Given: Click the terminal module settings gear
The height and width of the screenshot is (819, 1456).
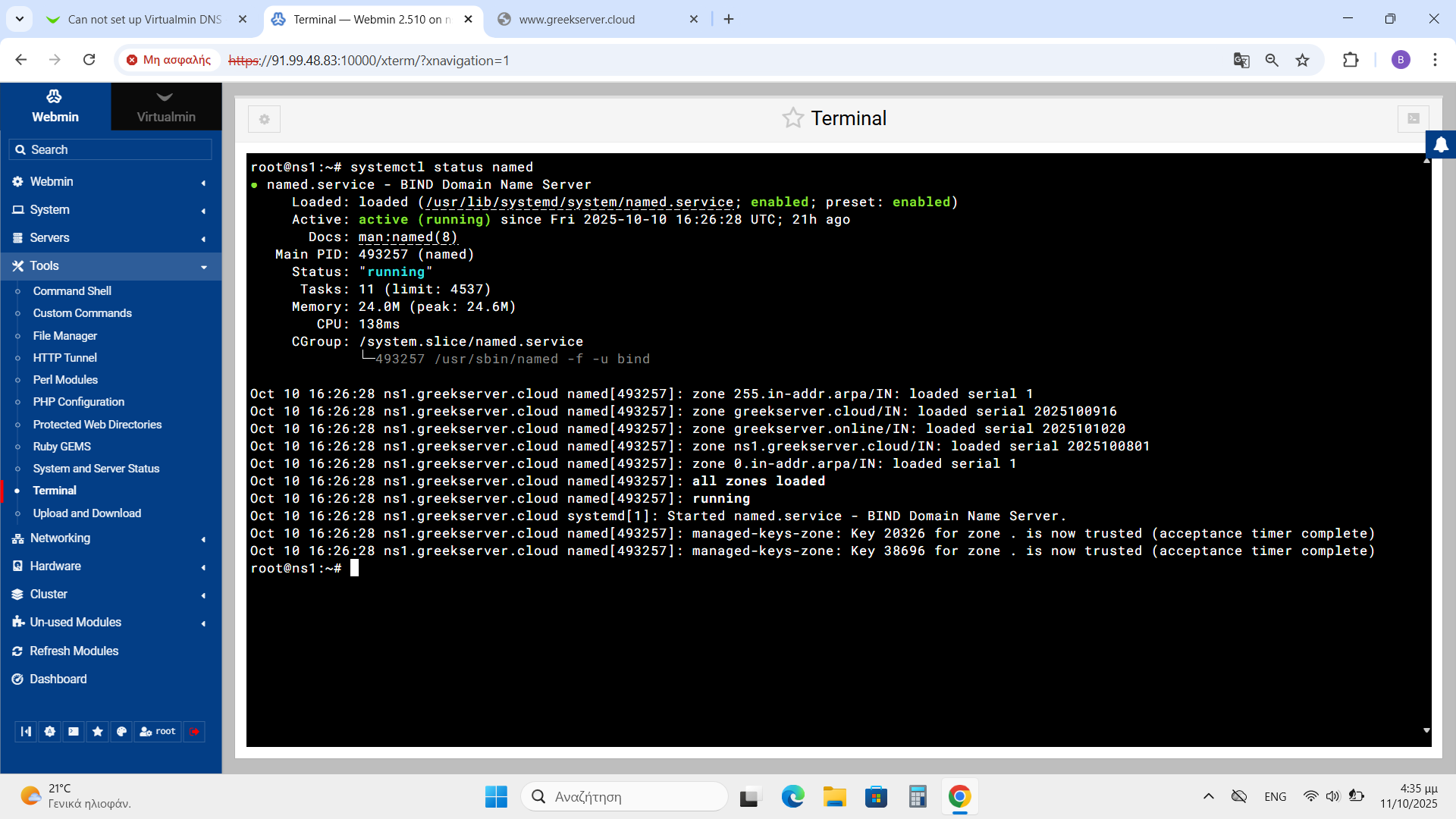Looking at the screenshot, I should click(264, 119).
